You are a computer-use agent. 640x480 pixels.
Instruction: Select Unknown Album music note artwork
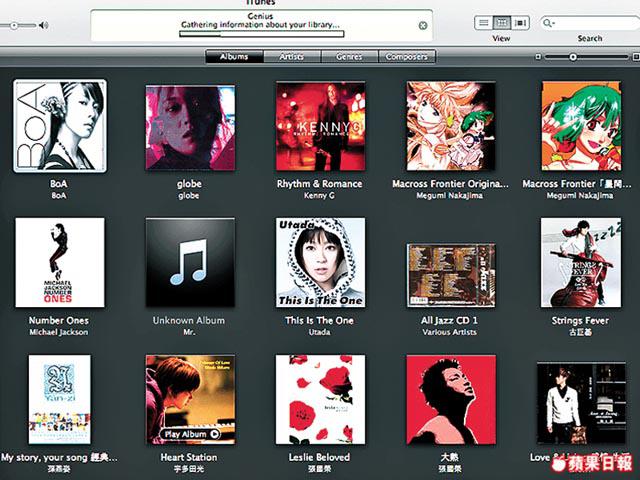190,262
